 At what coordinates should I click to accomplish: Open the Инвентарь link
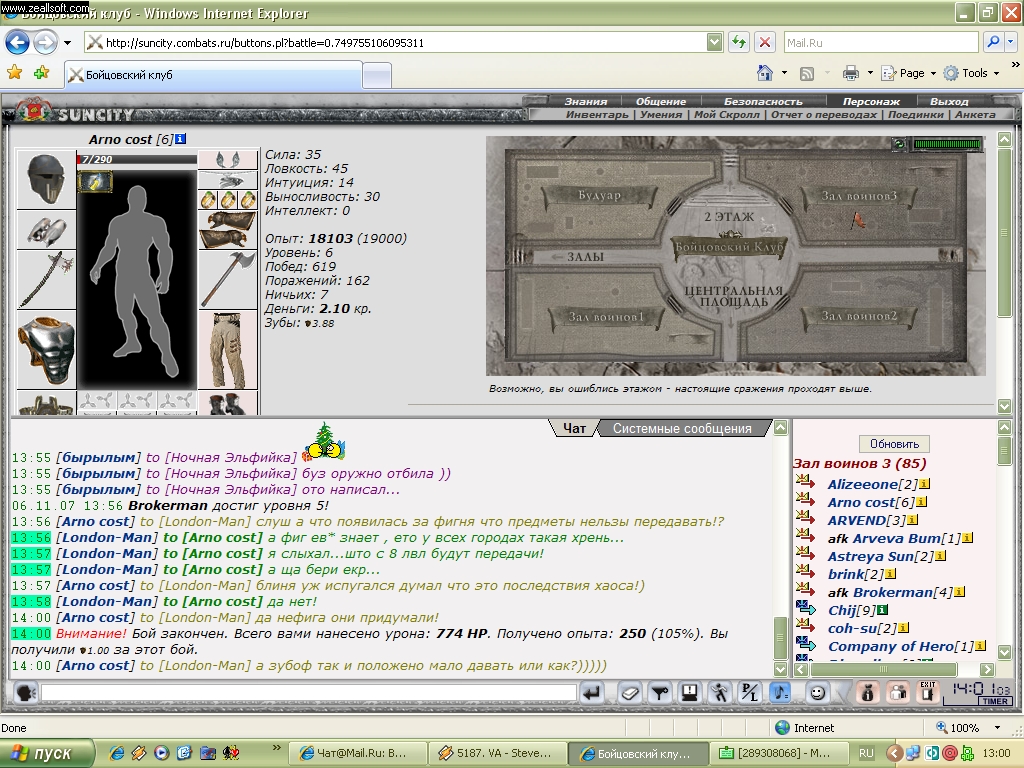(x=597, y=114)
